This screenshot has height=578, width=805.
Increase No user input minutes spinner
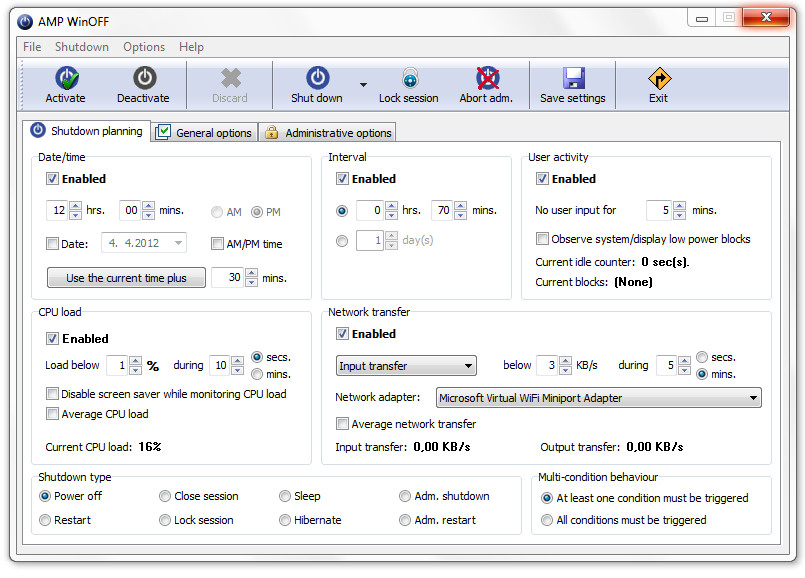[x=680, y=205]
